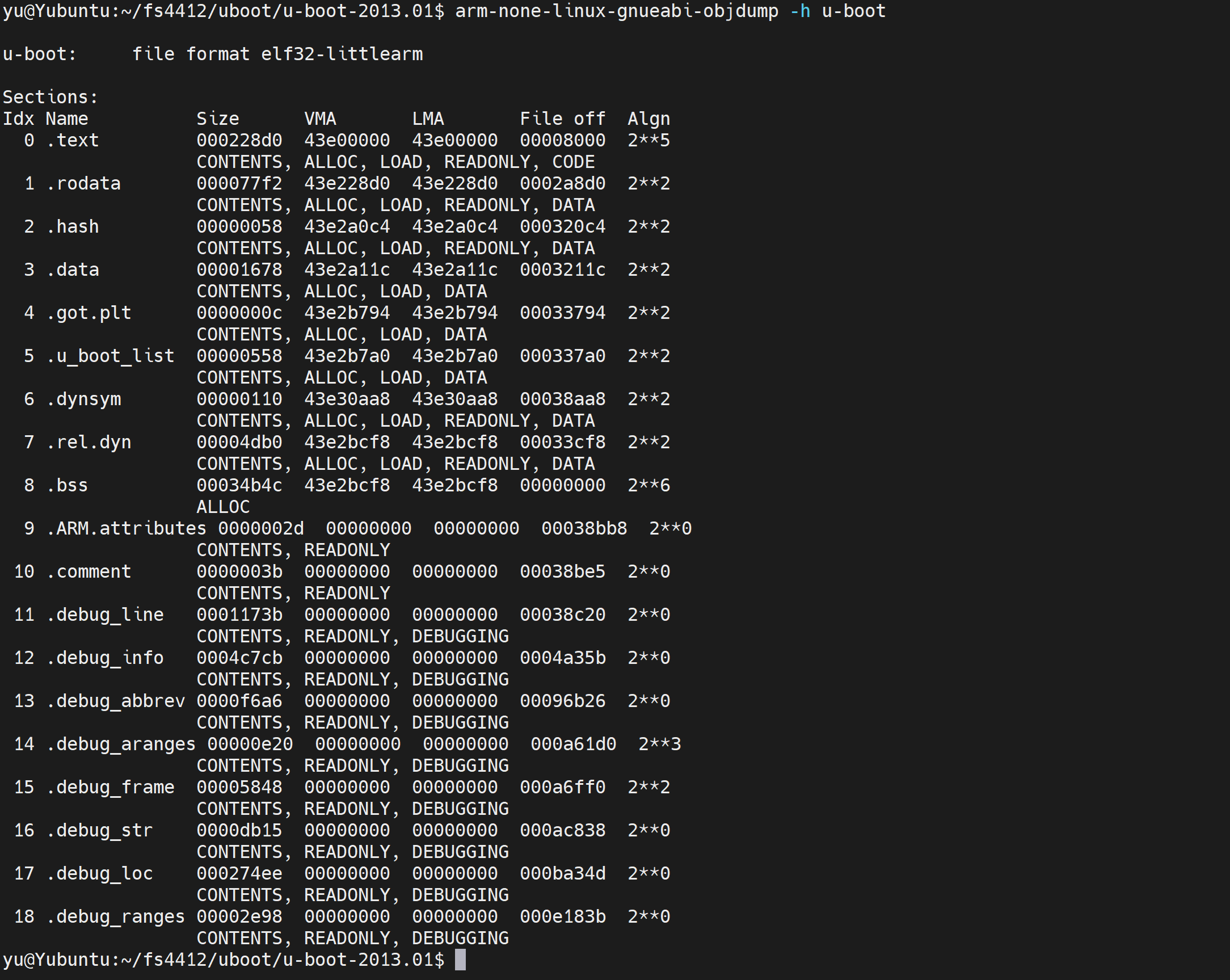Click the .text section name
The width and height of the screenshot is (1230, 980).
point(73,140)
